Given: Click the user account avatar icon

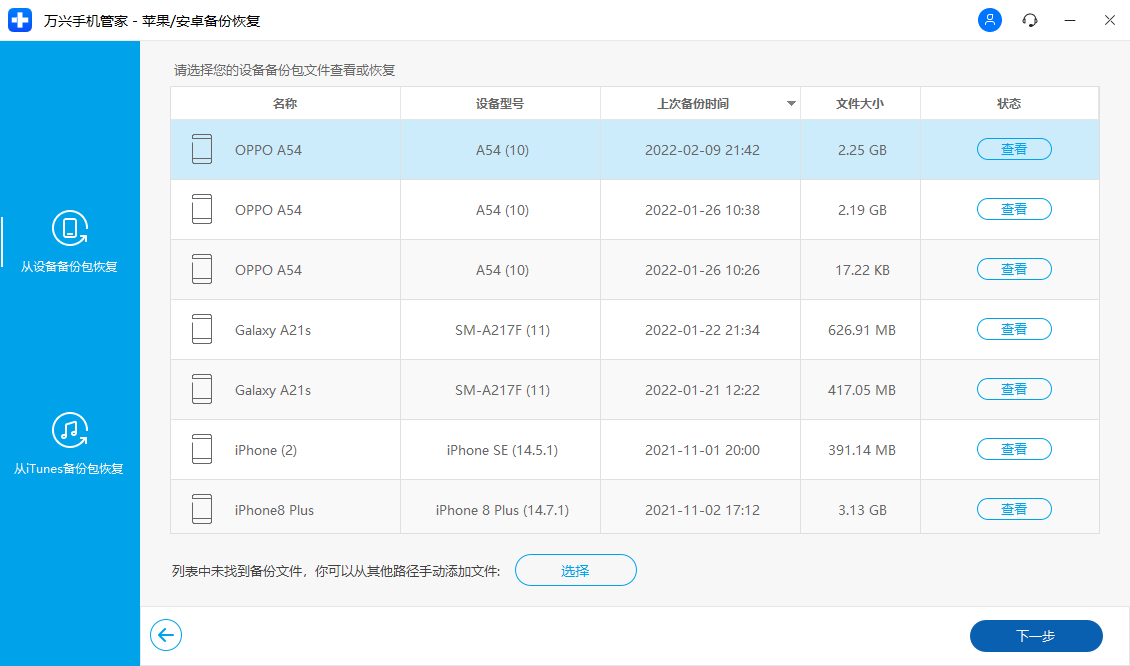Looking at the screenshot, I should pyautogui.click(x=989, y=20).
